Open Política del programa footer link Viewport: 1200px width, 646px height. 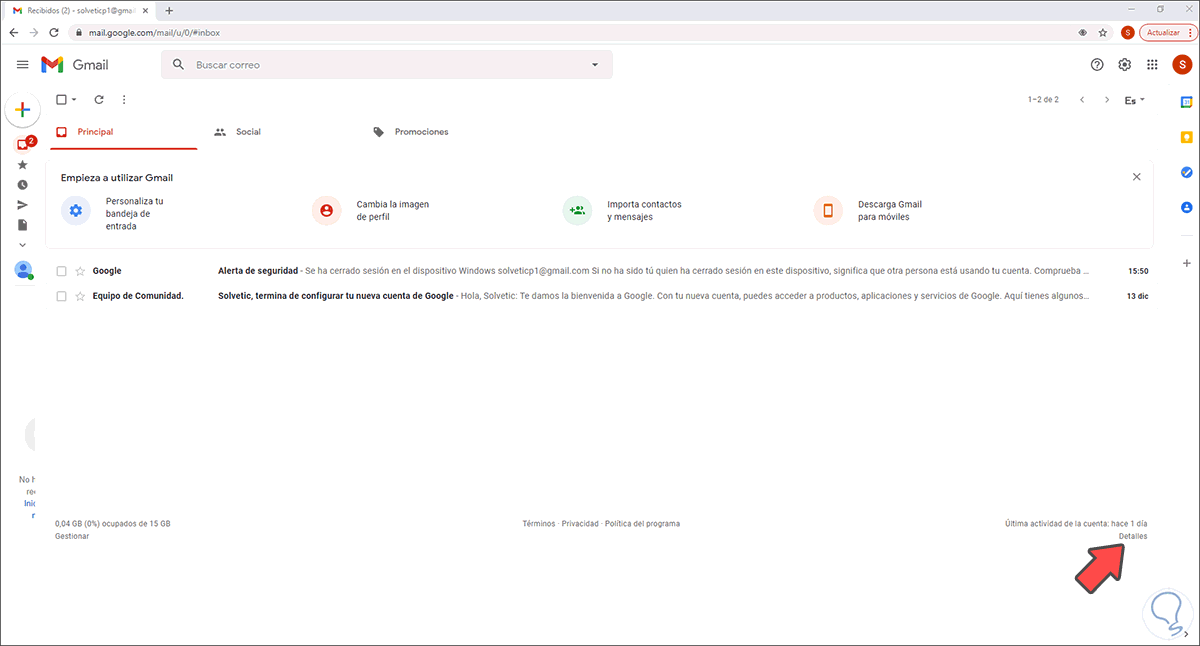tap(643, 524)
